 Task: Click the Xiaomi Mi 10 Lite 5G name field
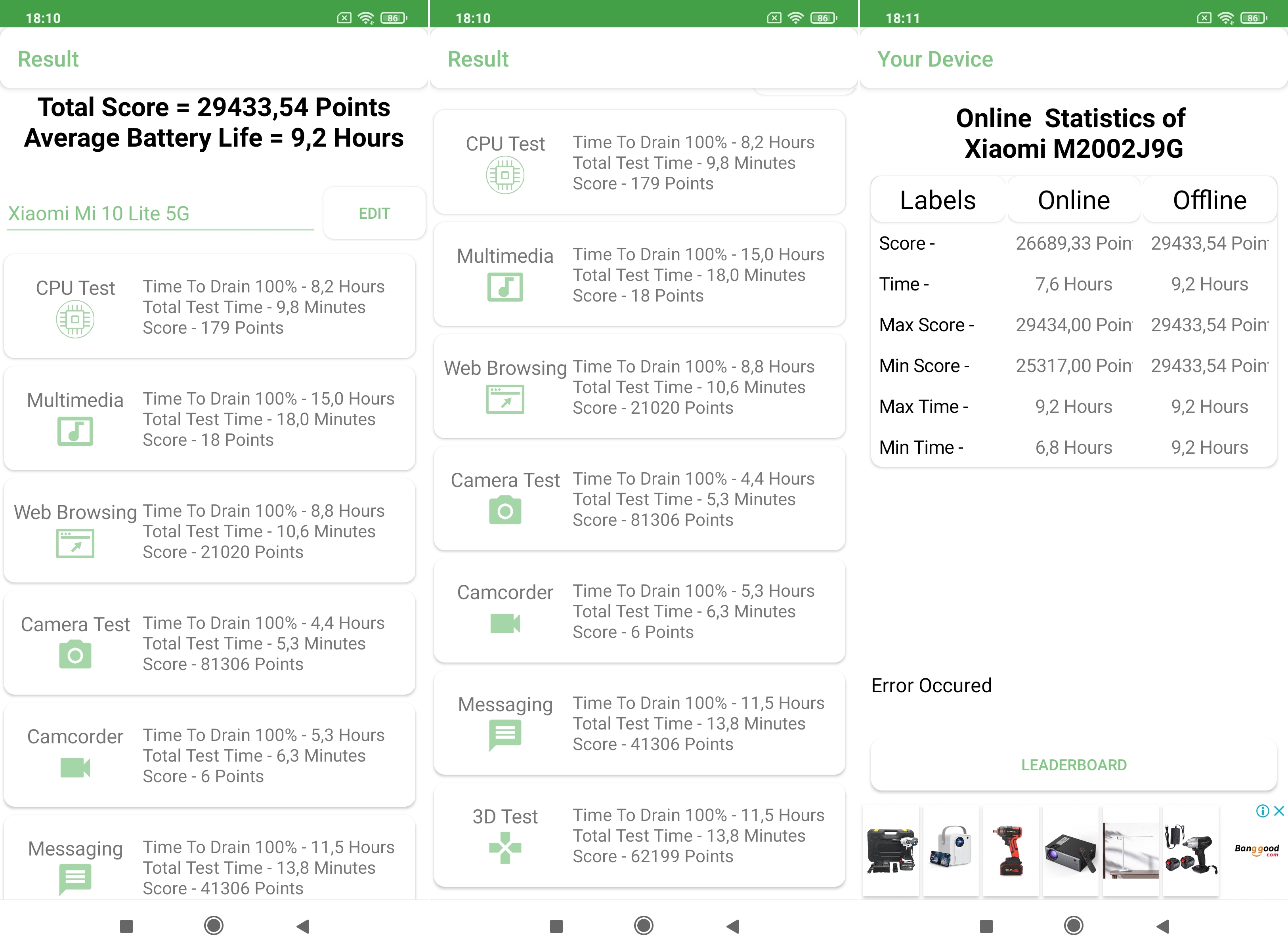point(160,214)
